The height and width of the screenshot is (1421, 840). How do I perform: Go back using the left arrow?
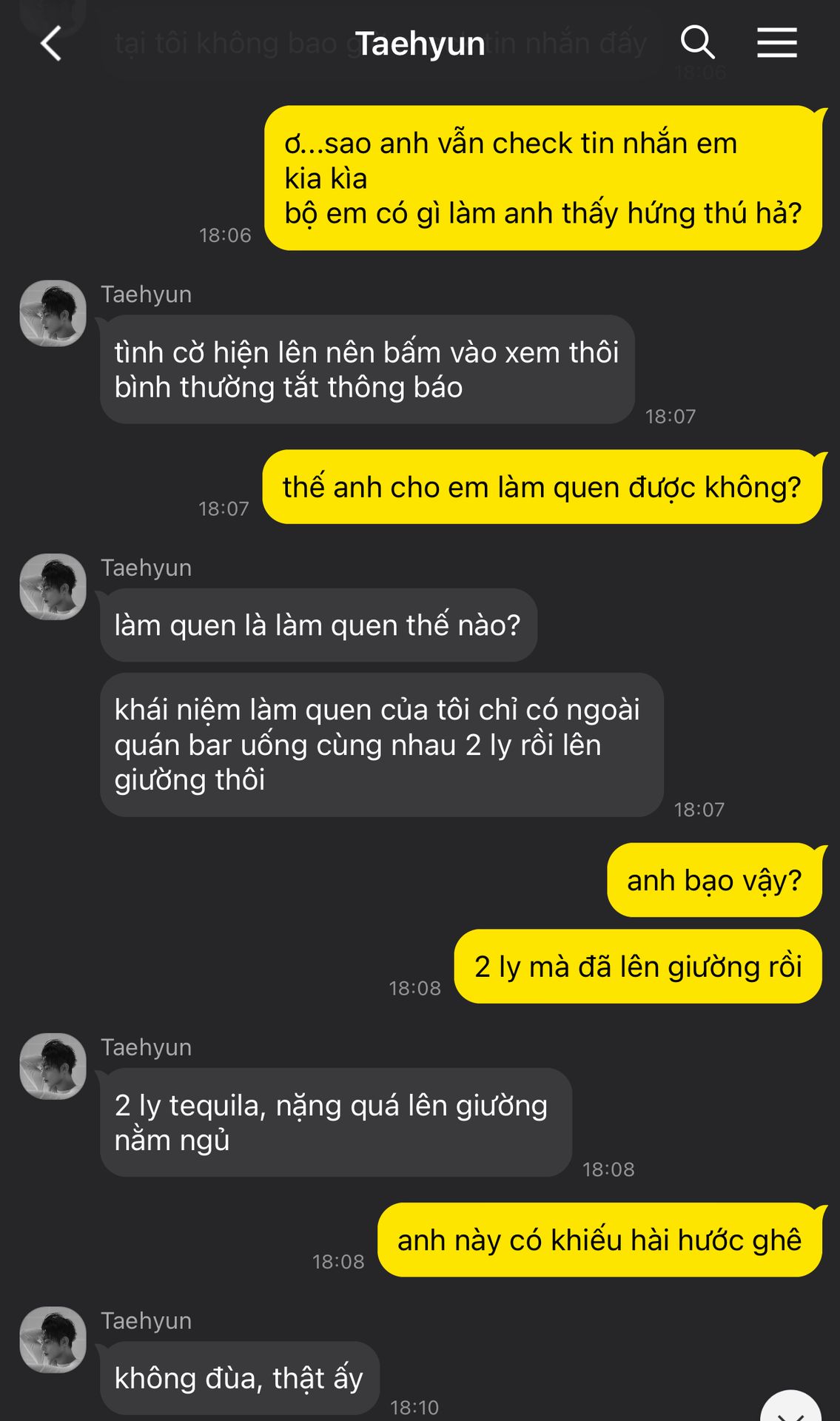(50, 44)
